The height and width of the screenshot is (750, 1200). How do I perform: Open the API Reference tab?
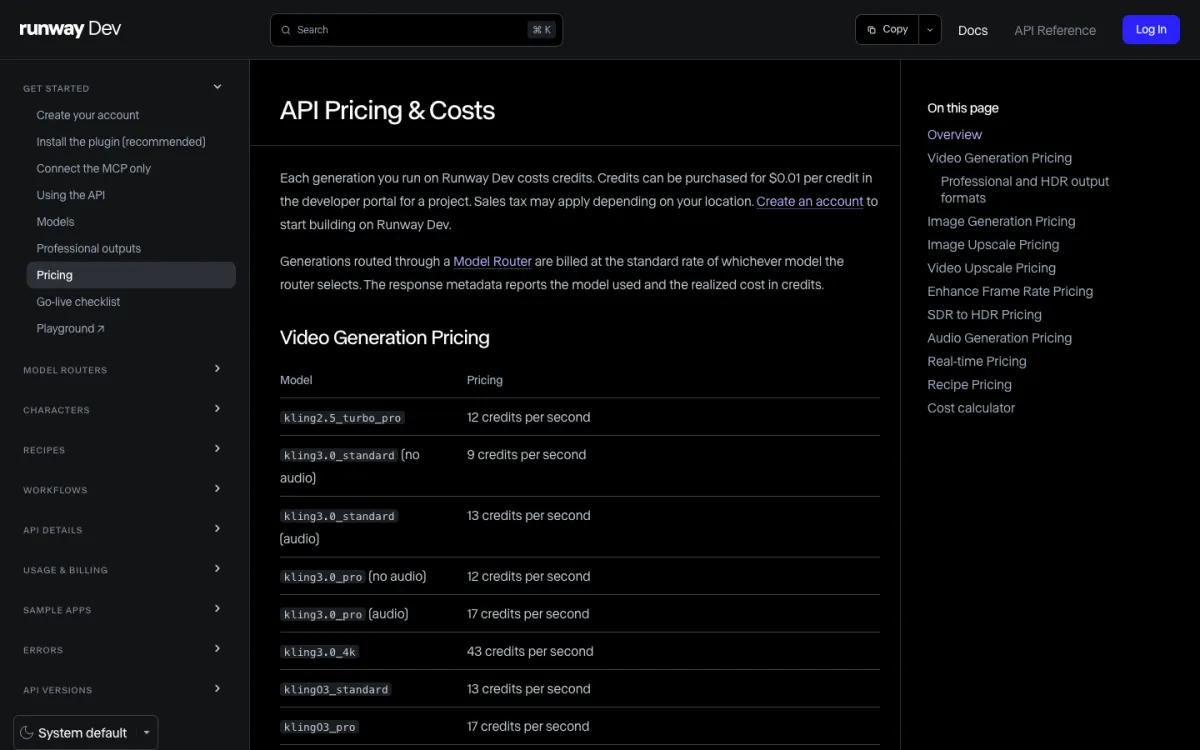tap(1055, 30)
